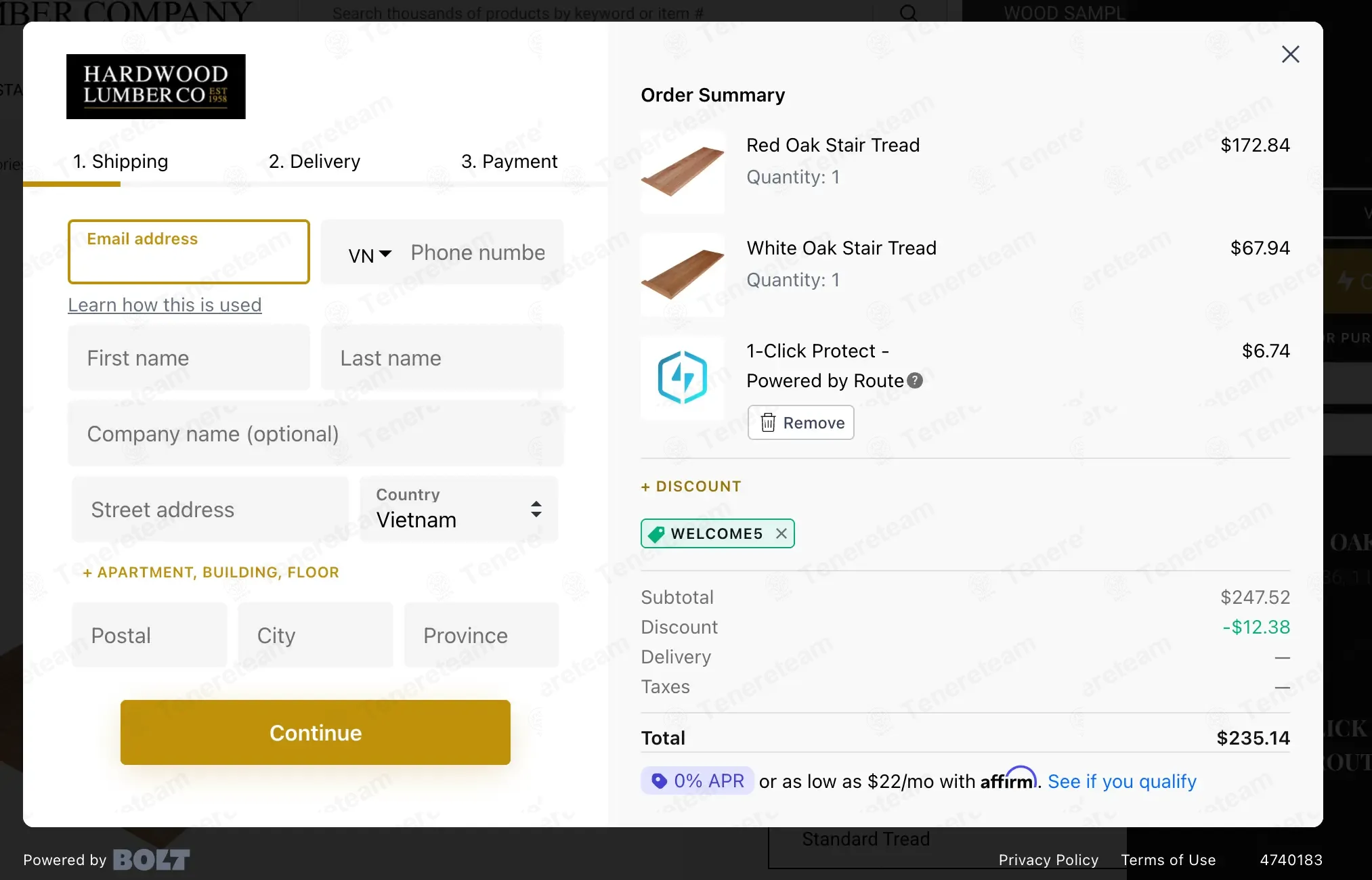Click the Bolt logo in footer
Image resolution: width=1372 pixels, height=880 pixels.
pyautogui.click(x=151, y=860)
